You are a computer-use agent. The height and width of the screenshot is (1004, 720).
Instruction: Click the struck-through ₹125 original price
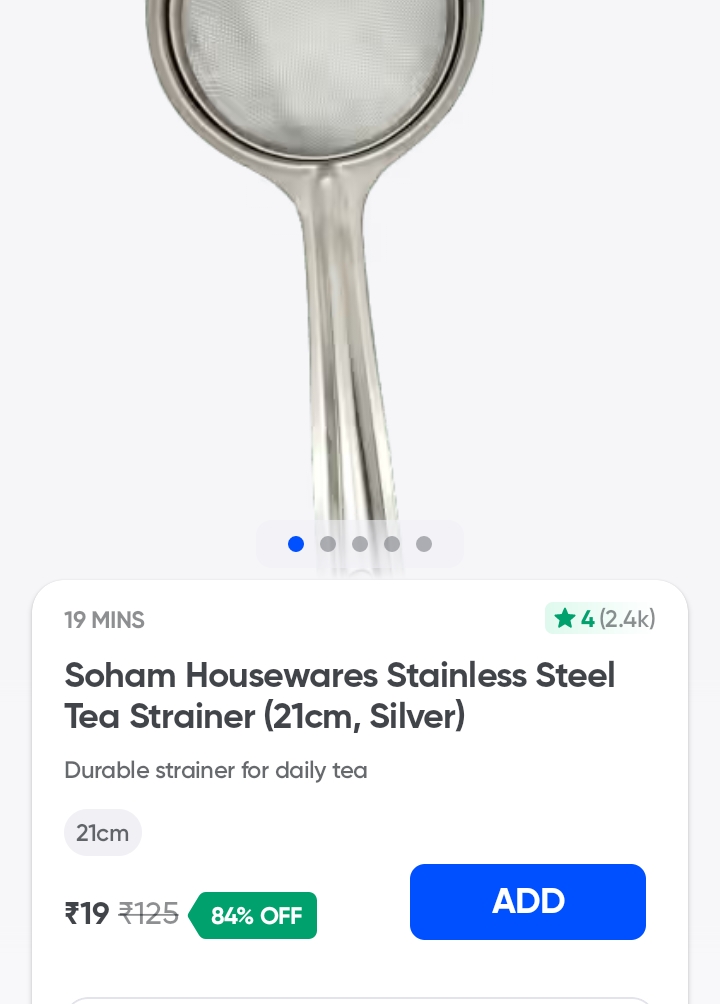[x=148, y=914]
